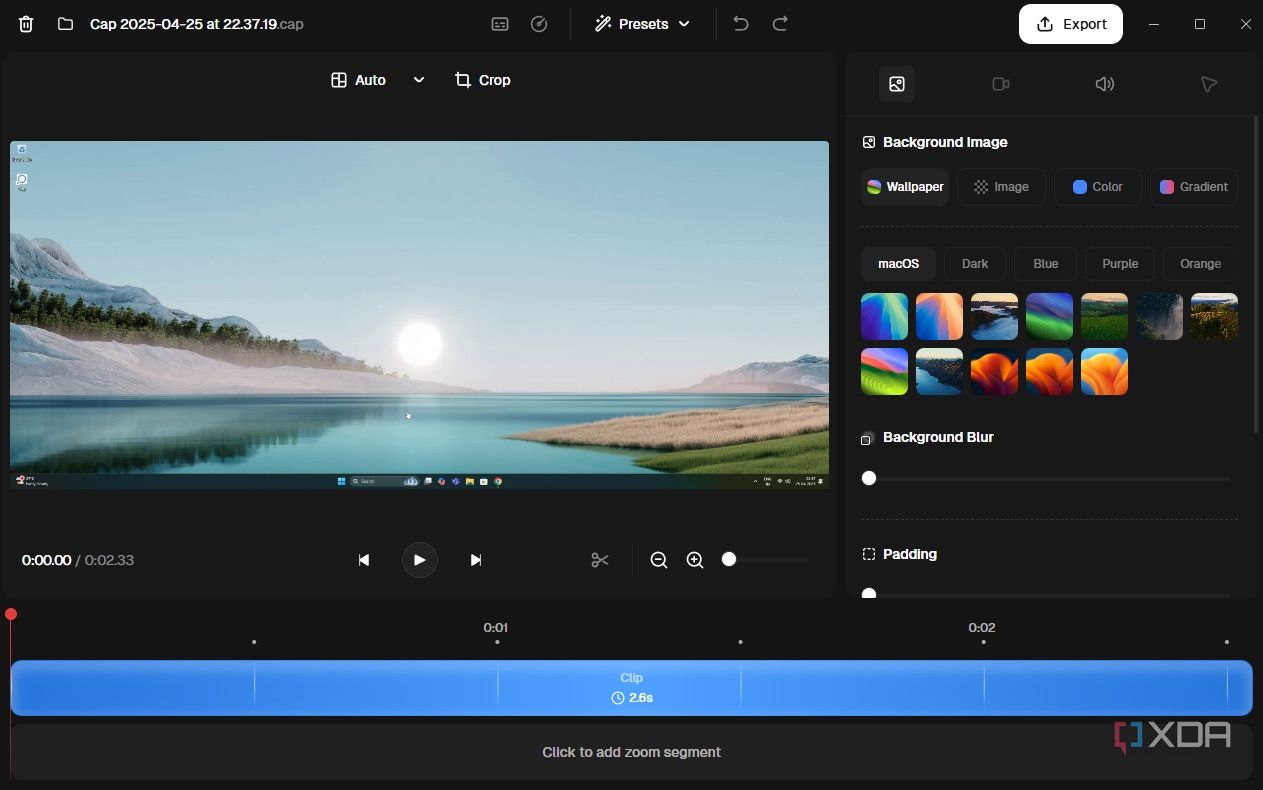Pick golden hills wallpaper thumbnail
Image resolution: width=1263 pixels, height=790 pixels.
[1215, 316]
